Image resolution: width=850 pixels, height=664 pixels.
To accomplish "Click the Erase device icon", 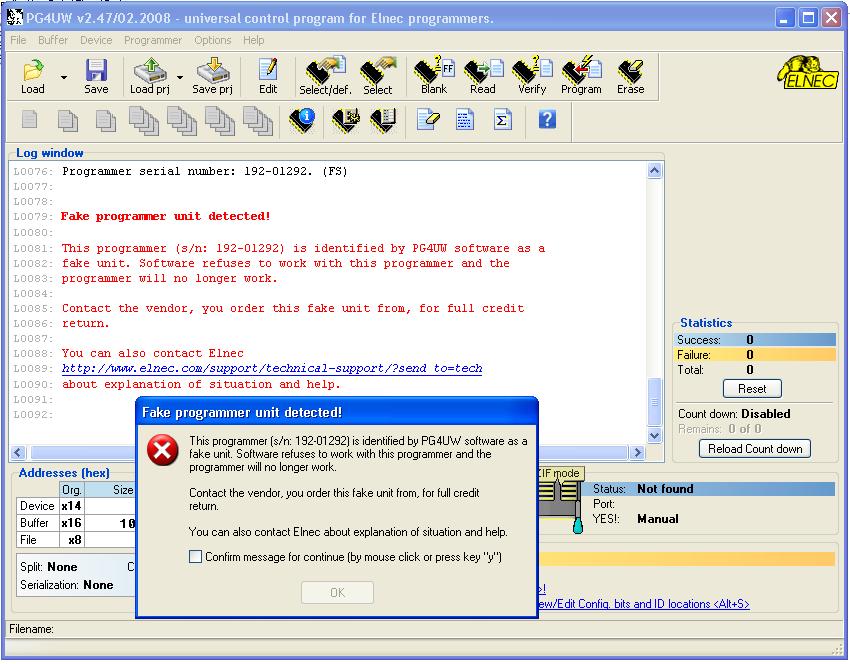I will click(630, 76).
